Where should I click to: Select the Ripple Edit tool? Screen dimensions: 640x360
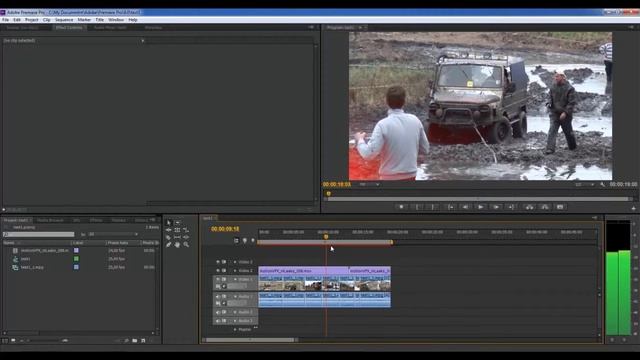click(x=169, y=230)
